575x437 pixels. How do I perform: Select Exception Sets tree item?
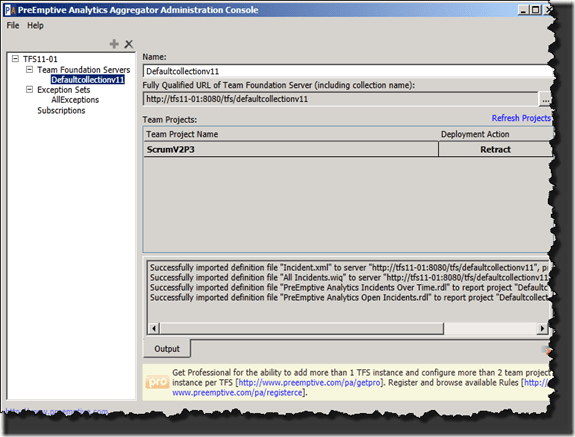63,90
